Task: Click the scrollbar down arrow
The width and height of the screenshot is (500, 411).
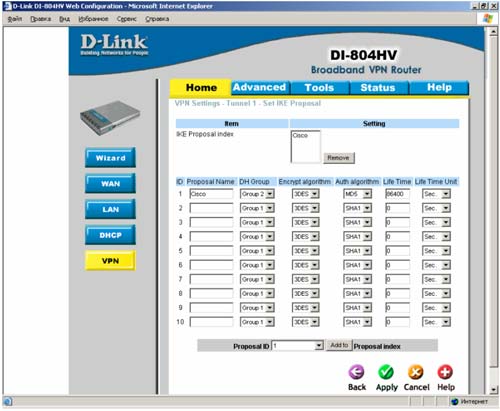Action: point(493,389)
